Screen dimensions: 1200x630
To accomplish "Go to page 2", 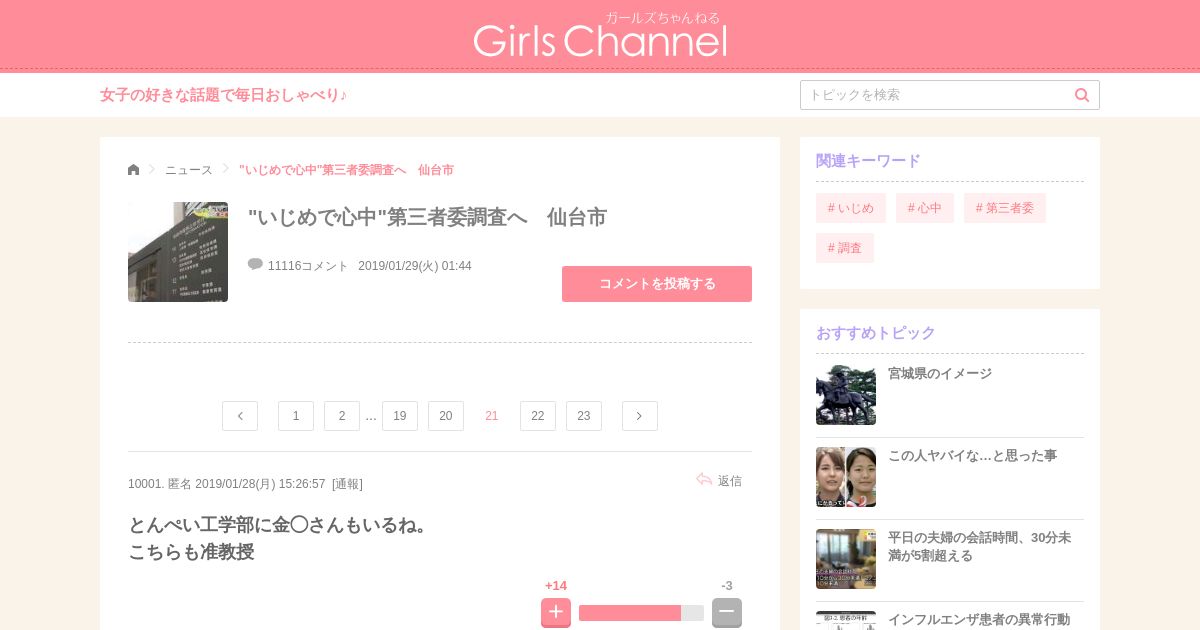I will pos(342,416).
